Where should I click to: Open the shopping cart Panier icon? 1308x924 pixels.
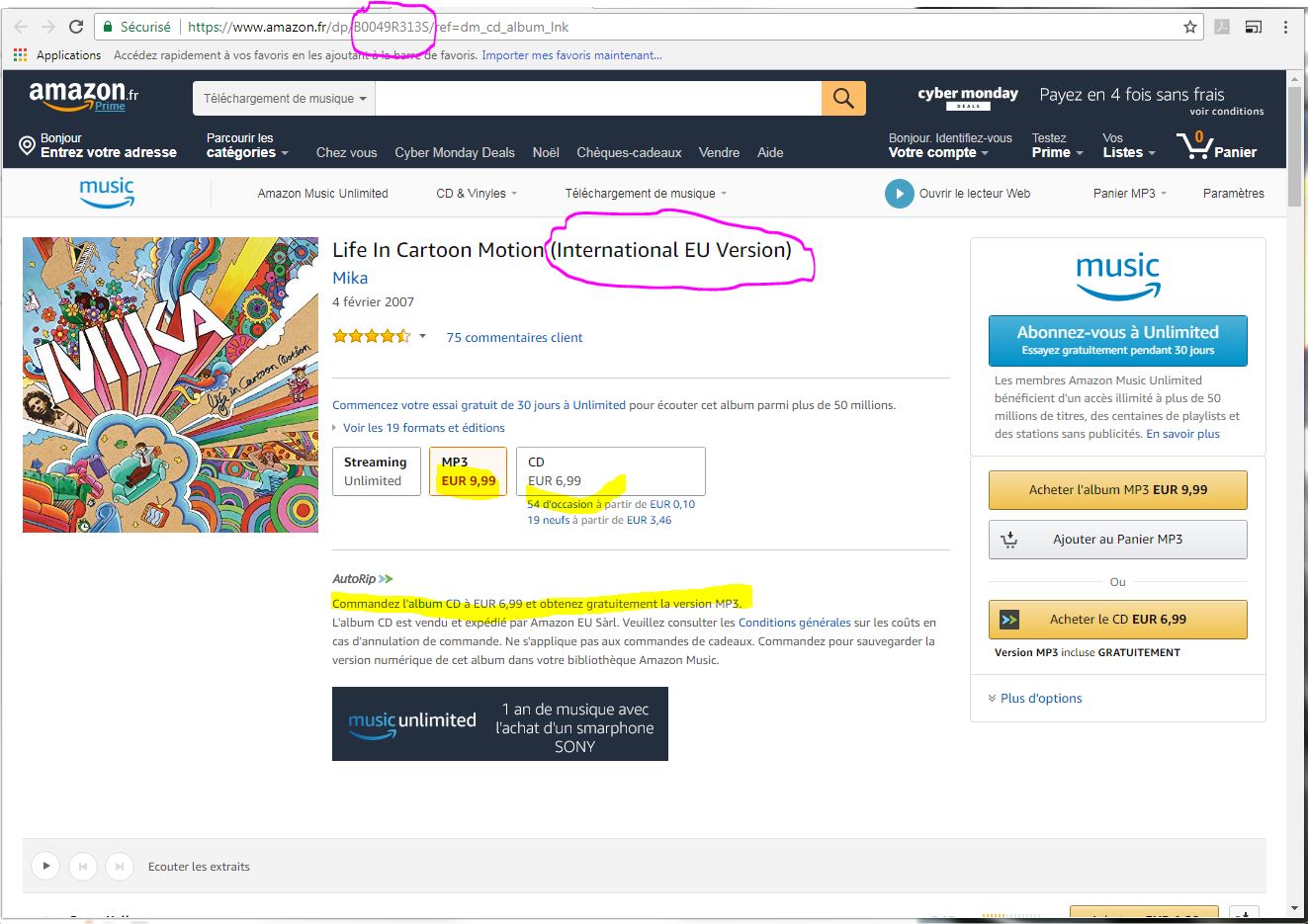point(1216,146)
